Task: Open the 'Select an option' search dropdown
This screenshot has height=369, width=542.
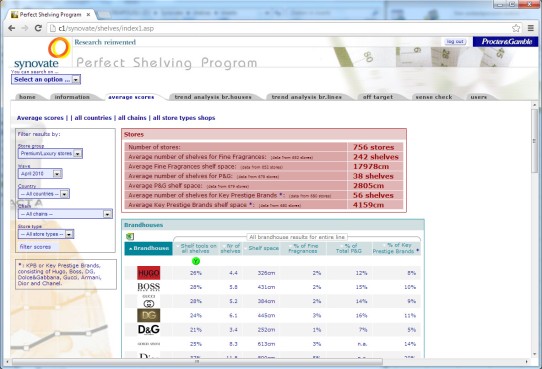Action: tap(46, 79)
